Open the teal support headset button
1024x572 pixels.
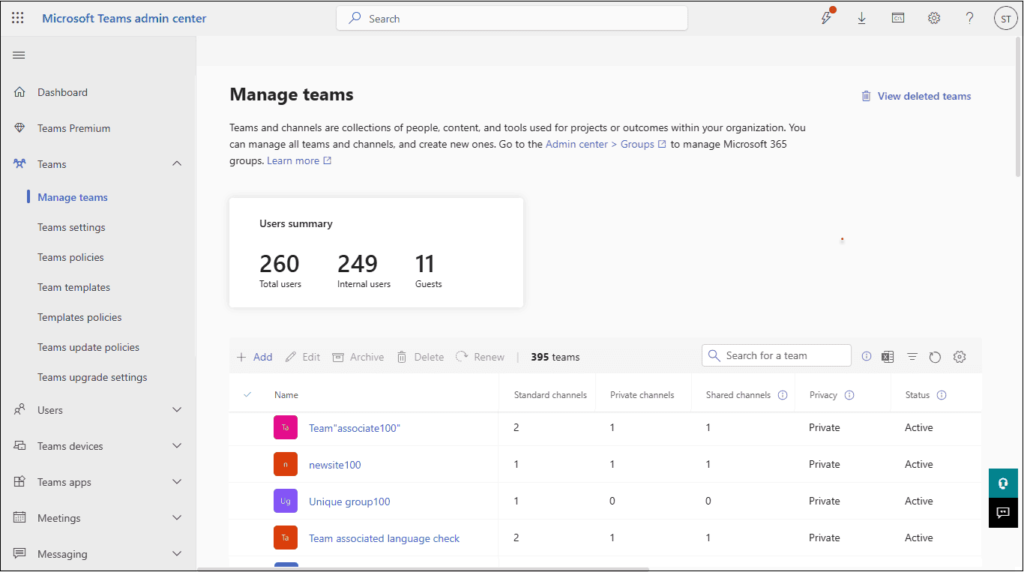pyautogui.click(x=1003, y=483)
